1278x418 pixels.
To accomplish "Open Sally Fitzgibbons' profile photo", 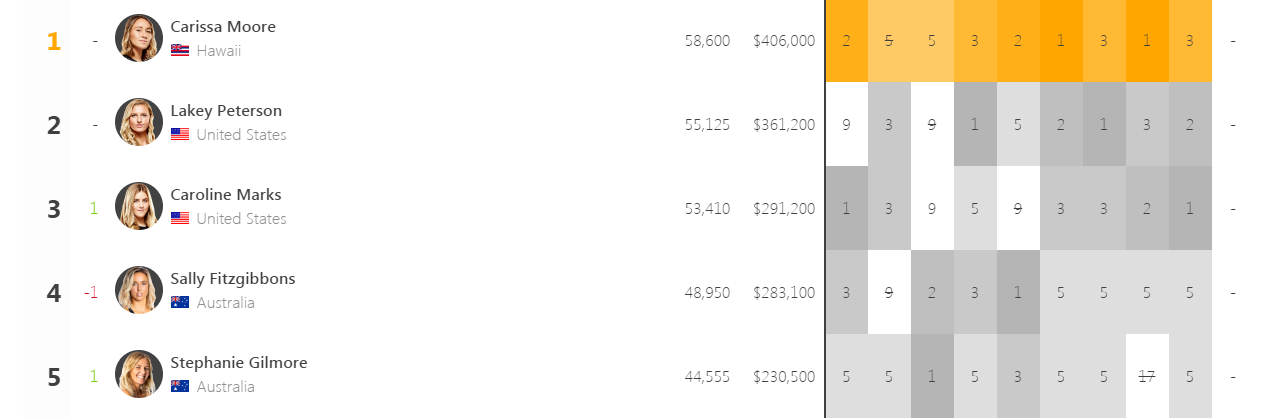I will (139, 290).
